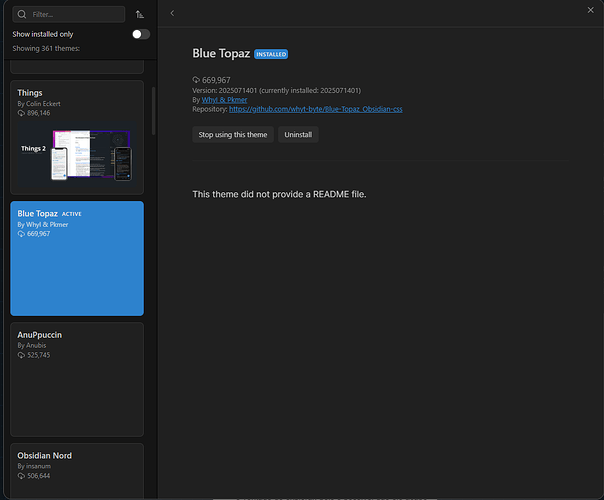Open the Blue Topaz GitHub repository link
The height and width of the screenshot is (500, 604).
(315, 109)
